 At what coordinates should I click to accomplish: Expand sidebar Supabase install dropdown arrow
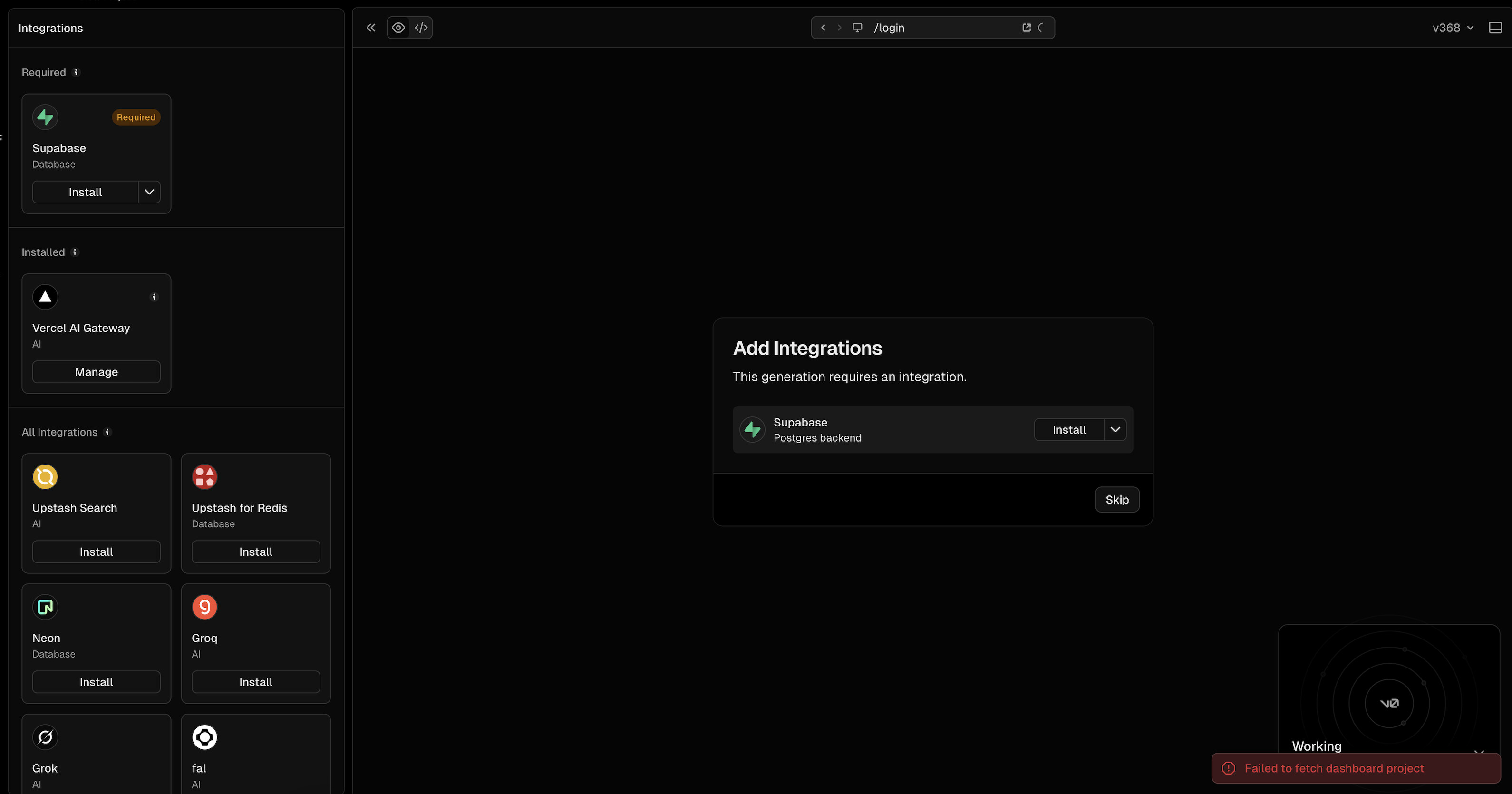tap(149, 192)
